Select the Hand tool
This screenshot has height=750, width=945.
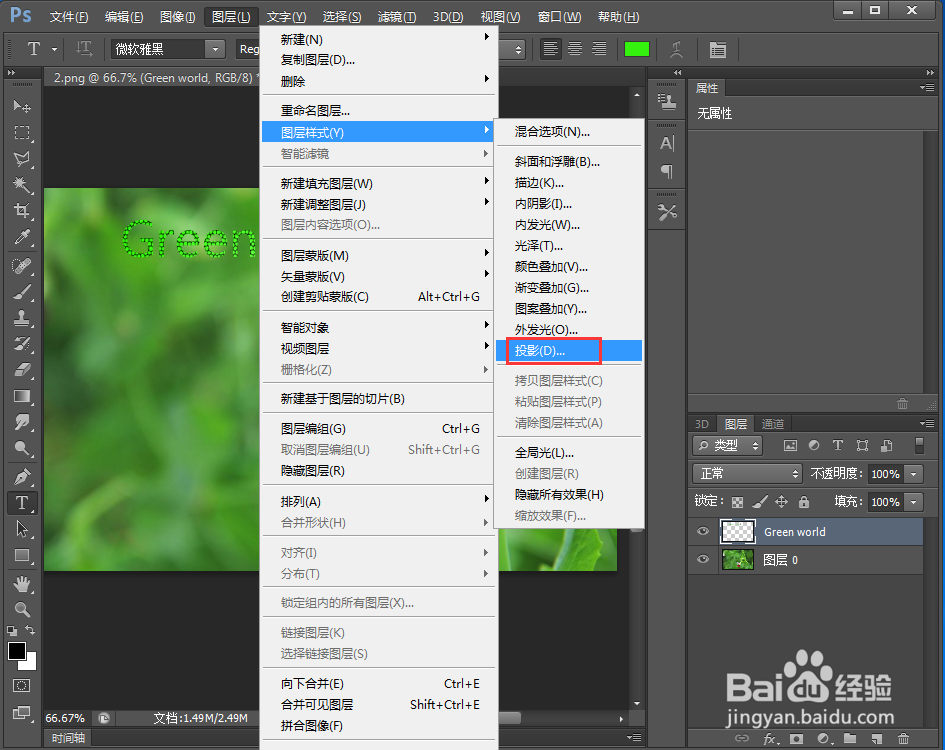(22, 584)
